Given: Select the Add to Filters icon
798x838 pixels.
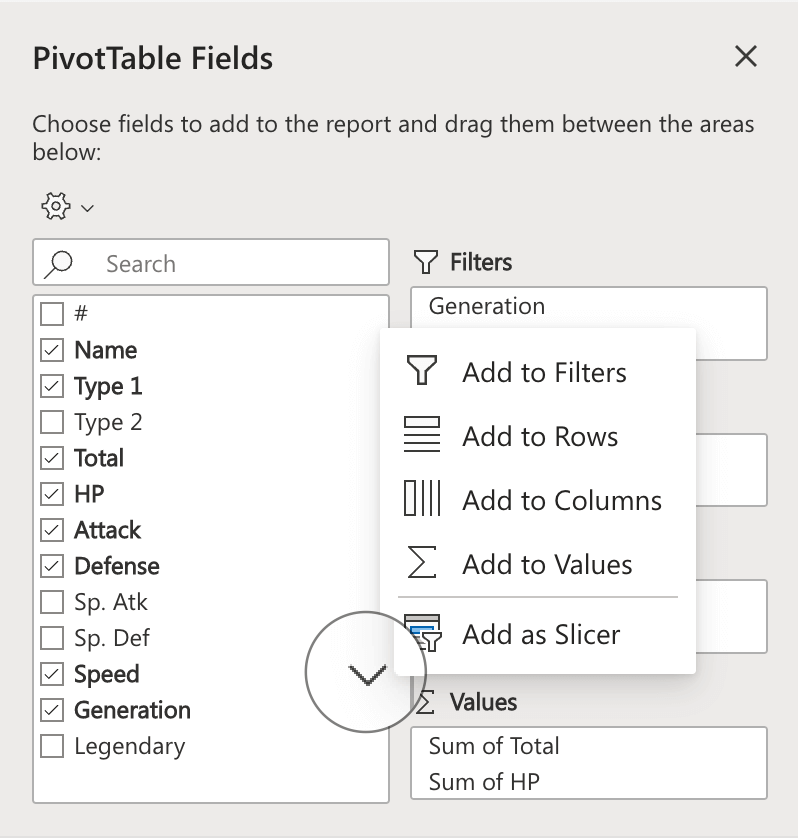Looking at the screenshot, I should tap(424, 372).
